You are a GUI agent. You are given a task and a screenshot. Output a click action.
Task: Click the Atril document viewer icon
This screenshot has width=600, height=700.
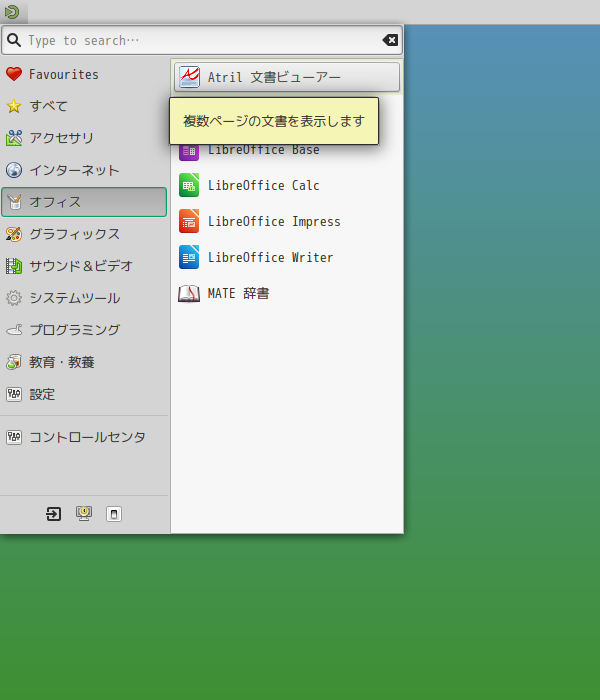[189, 77]
